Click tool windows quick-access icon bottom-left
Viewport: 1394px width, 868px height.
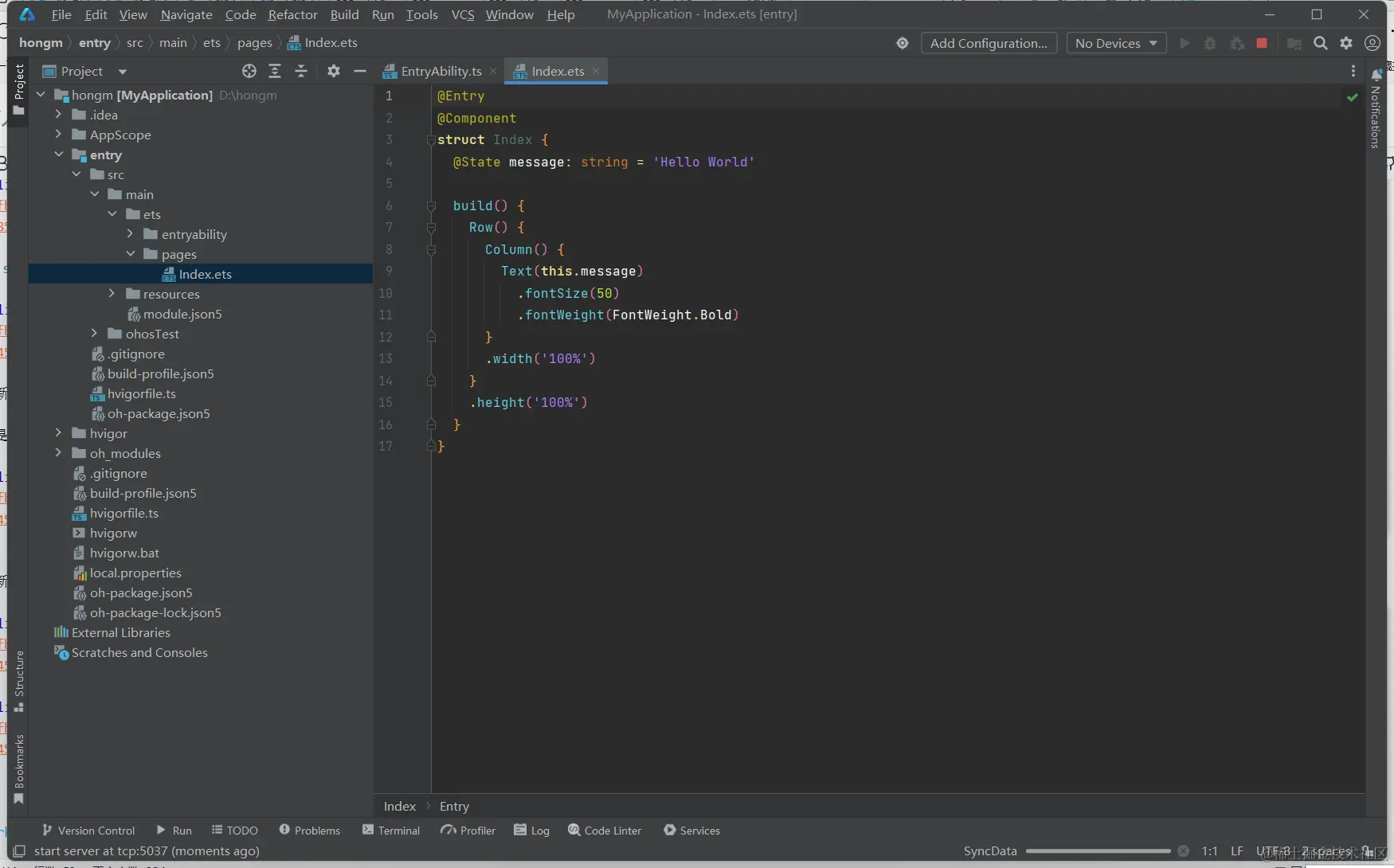[19, 850]
